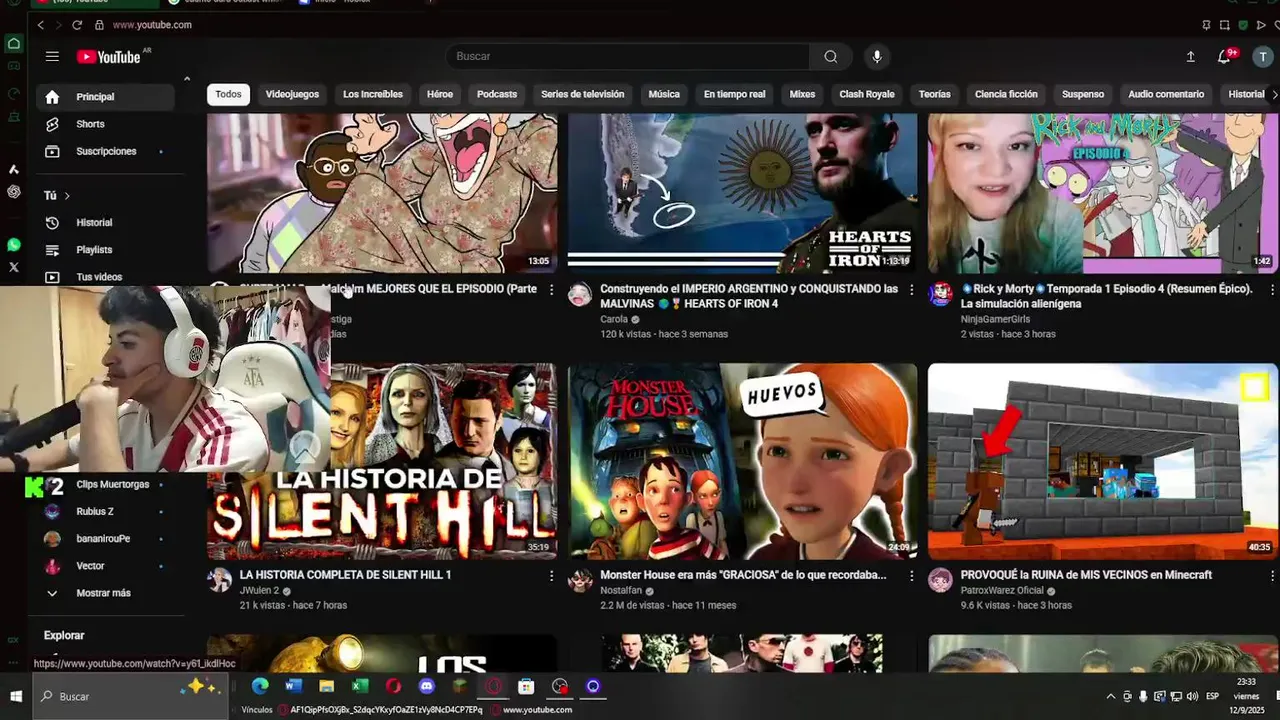This screenshot has width=1280, height=720.
Task: Open the YouTube hamburger guide menu
Action: (52, 57)
